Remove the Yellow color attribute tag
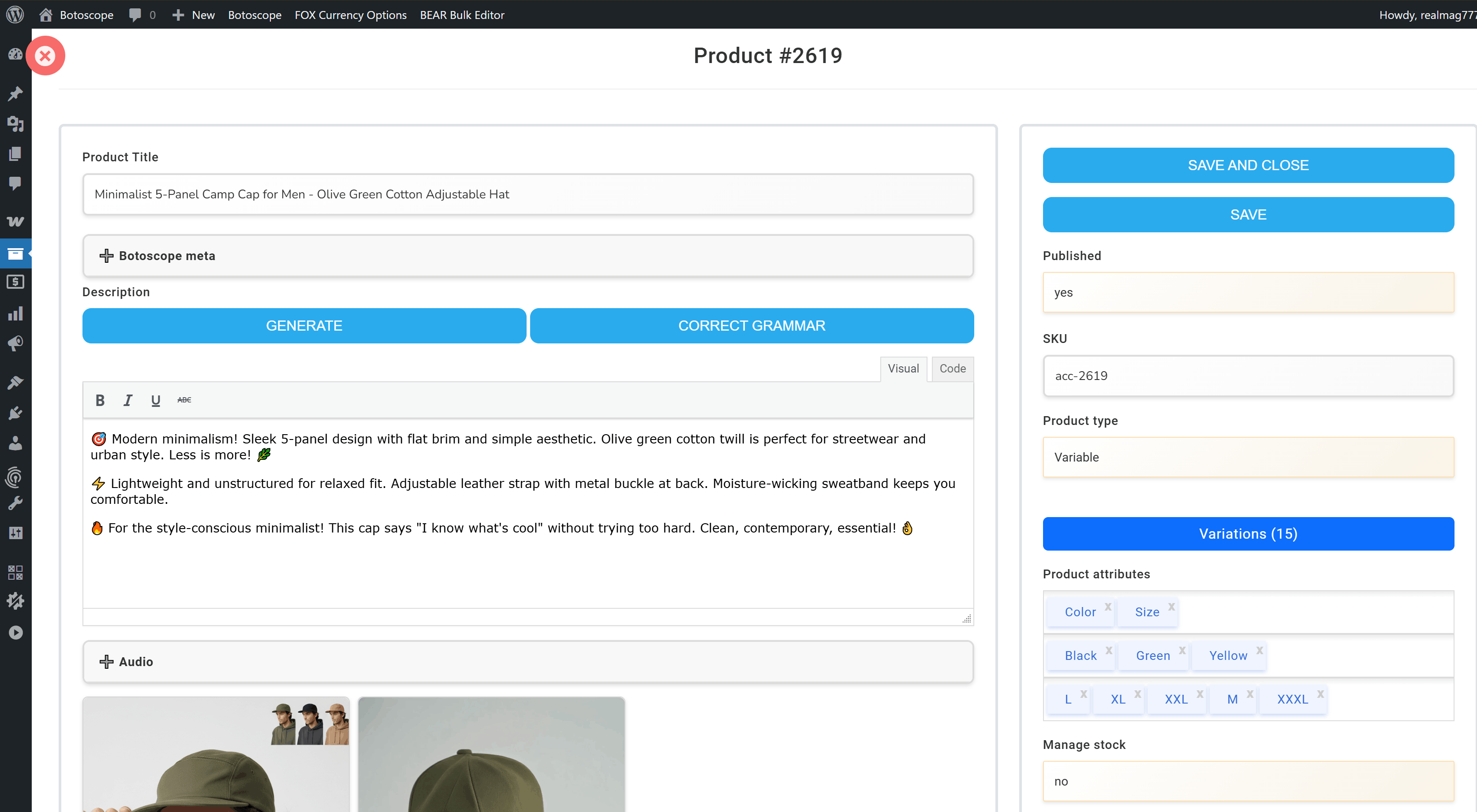This screenshot has height=812, width=1477. tap(1259, 650)
